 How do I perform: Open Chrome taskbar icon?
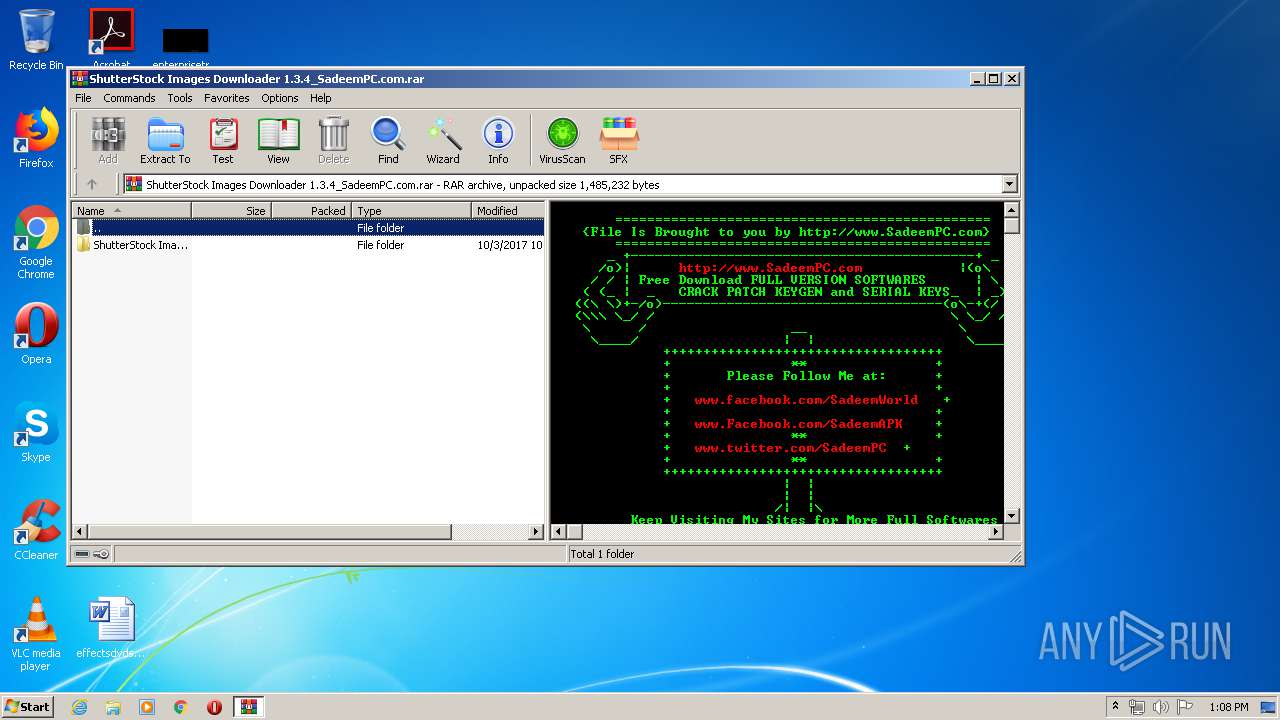[181, 707]
